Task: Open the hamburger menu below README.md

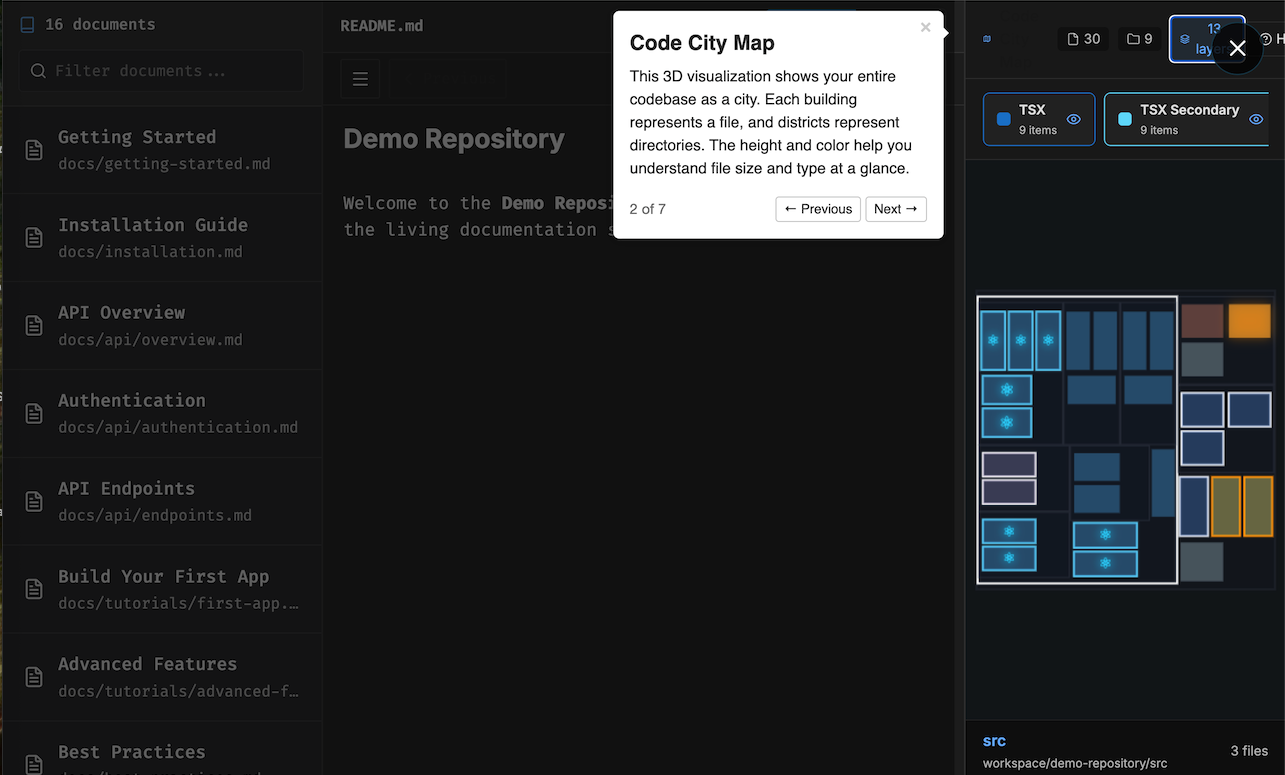Action: pyautogui.click(x=360, y=78)
